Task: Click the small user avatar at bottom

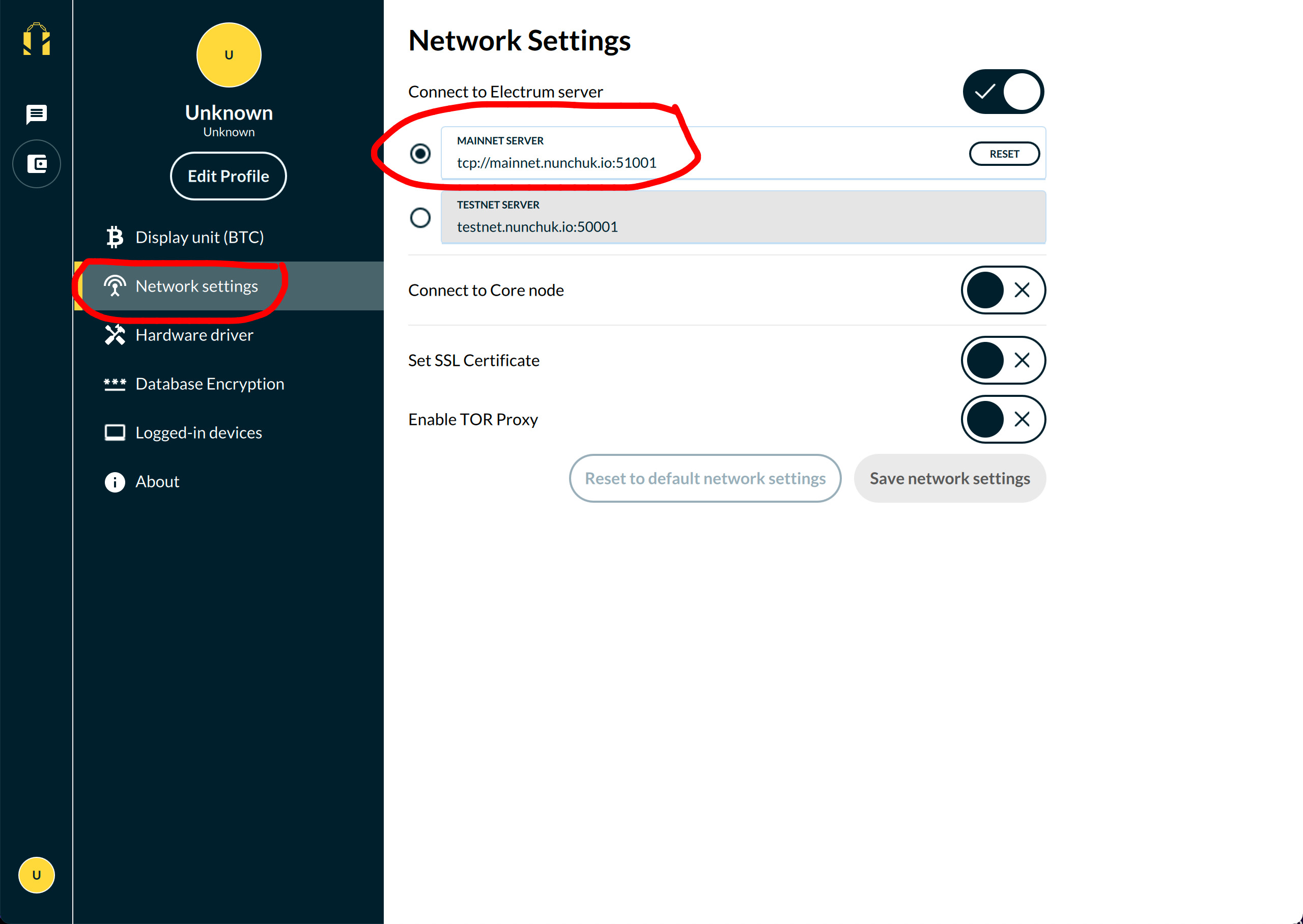Action: coord(37,875)
